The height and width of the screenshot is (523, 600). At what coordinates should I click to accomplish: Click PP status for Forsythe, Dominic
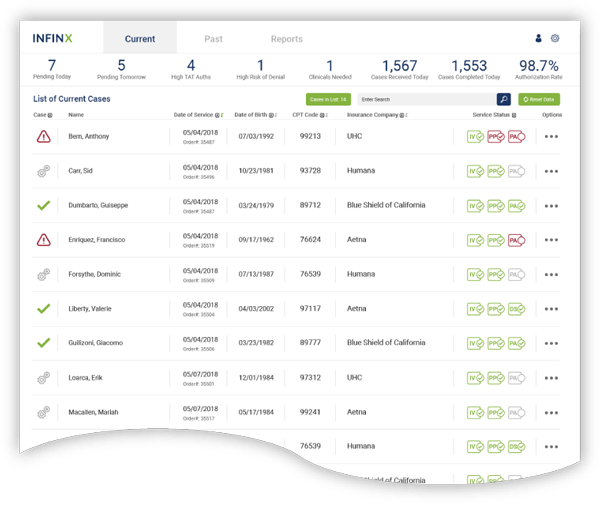point(496,275)
